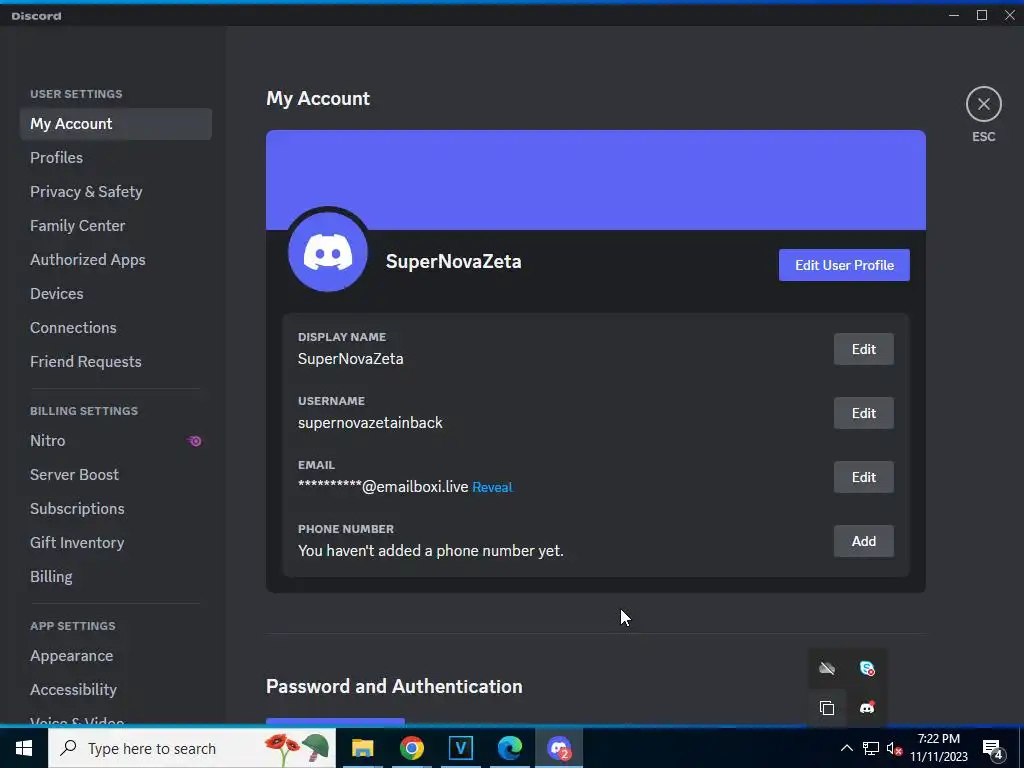The image size is (1024, 768).
Task: Click the blue profile banner
Action: [596, 180]
